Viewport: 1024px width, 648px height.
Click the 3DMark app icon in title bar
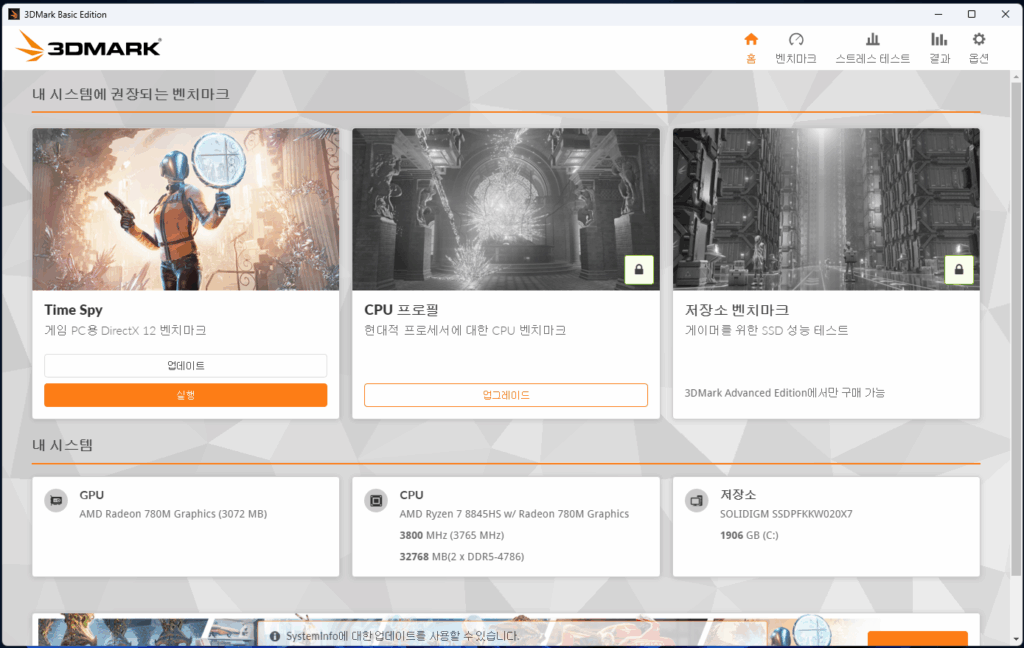[13, 14]
